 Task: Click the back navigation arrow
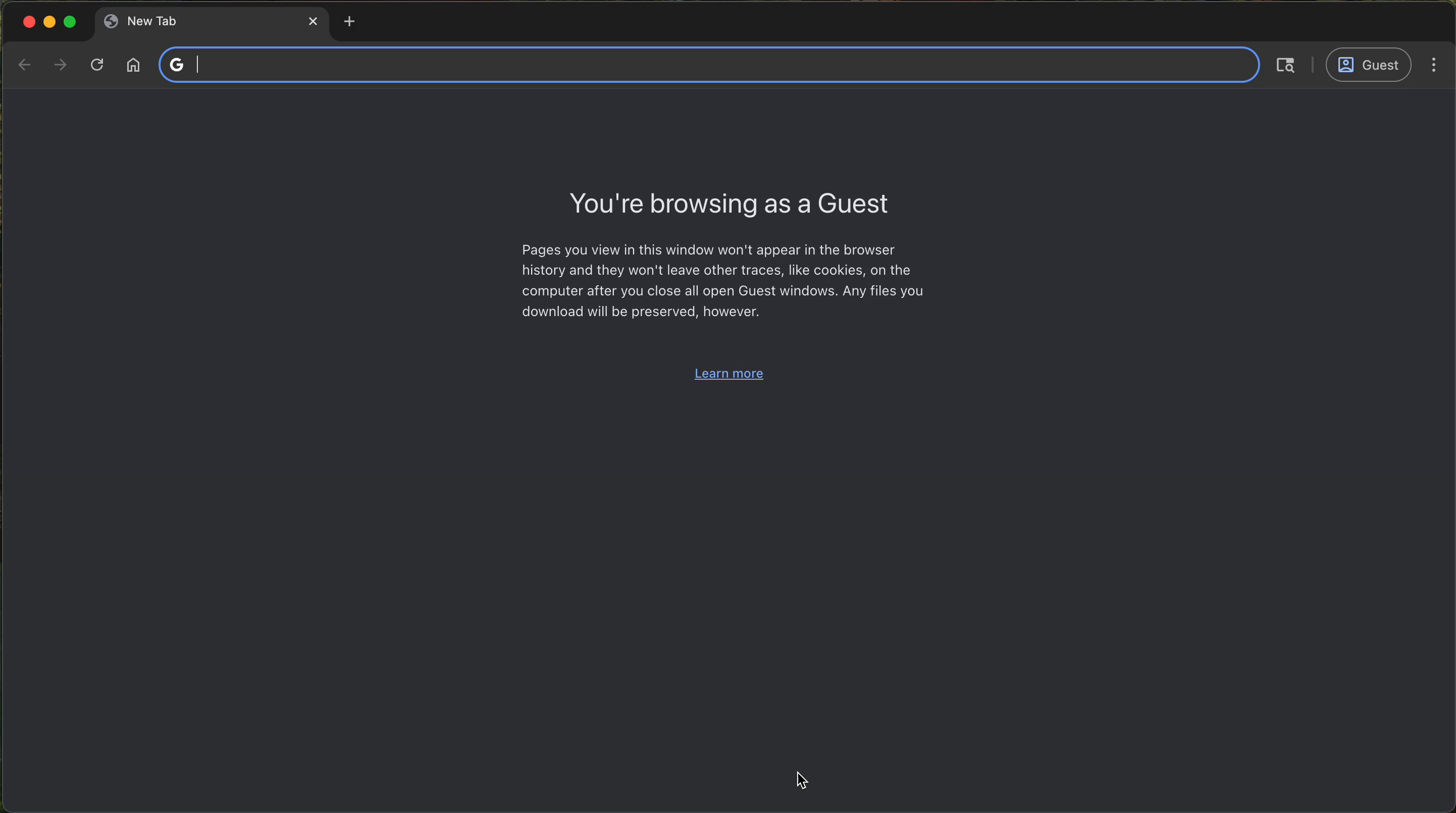(x=24, y=65)
